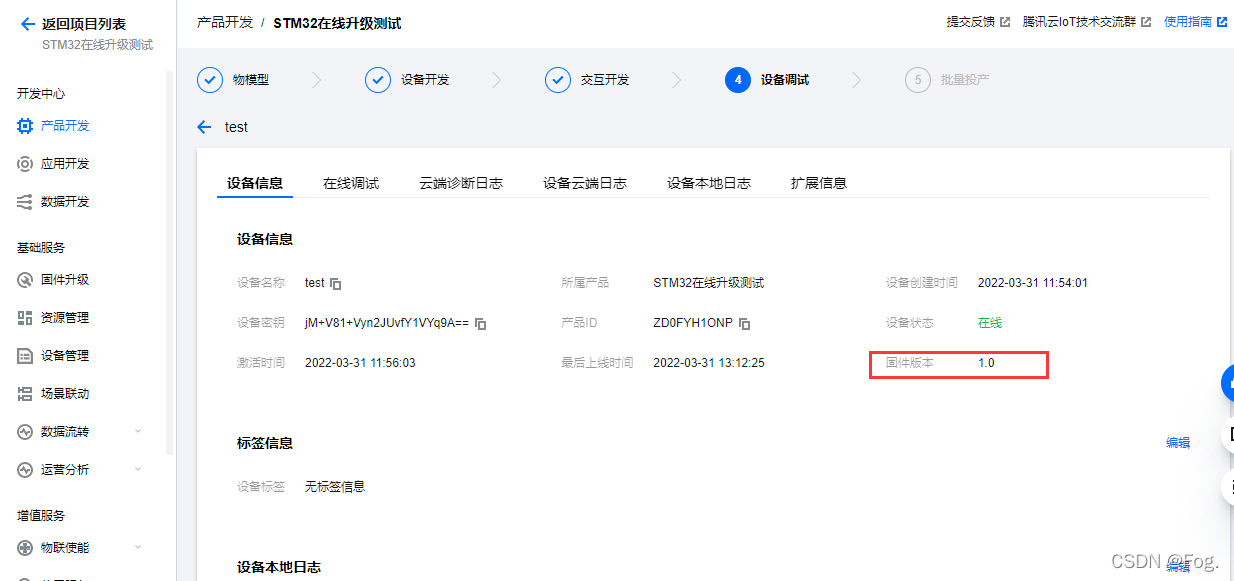Switch to 设备信息 tab
The image size is (1234, 581).
point(255,183)
